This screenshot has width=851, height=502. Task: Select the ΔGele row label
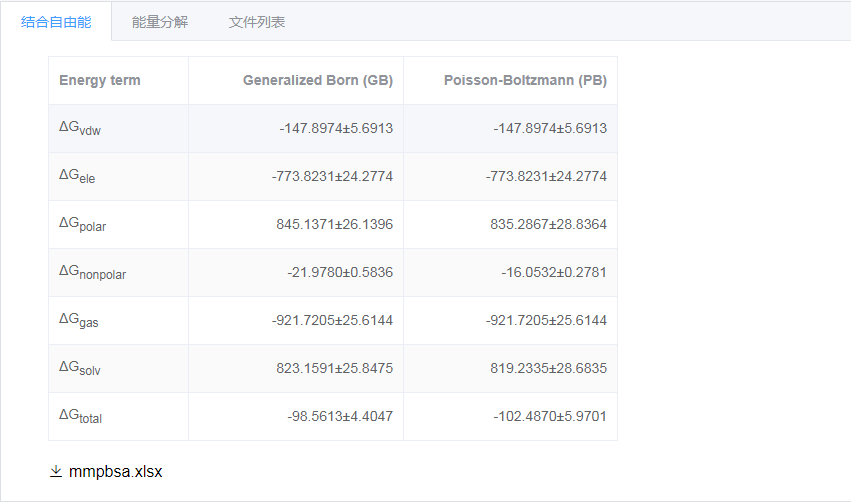point(78,177)
